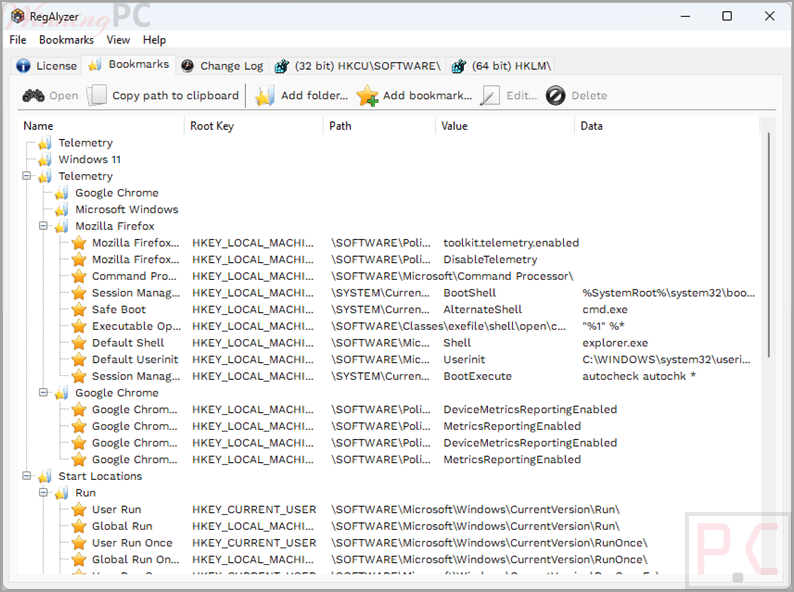Click the star icon beside Default Userinit
The image size is (794, 592).
[78, 360]
